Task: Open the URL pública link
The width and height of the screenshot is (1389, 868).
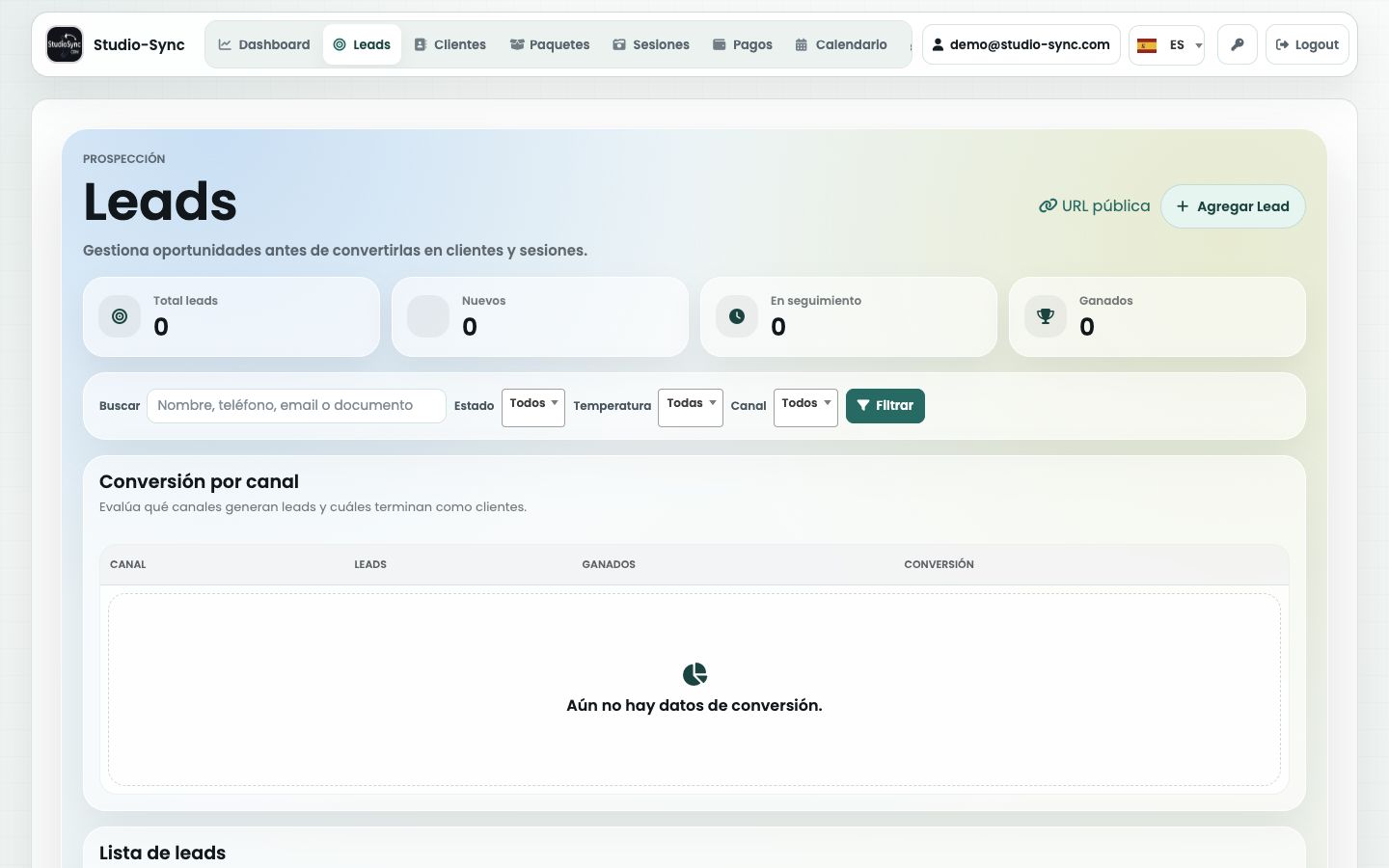Action: coord(1095,206)
